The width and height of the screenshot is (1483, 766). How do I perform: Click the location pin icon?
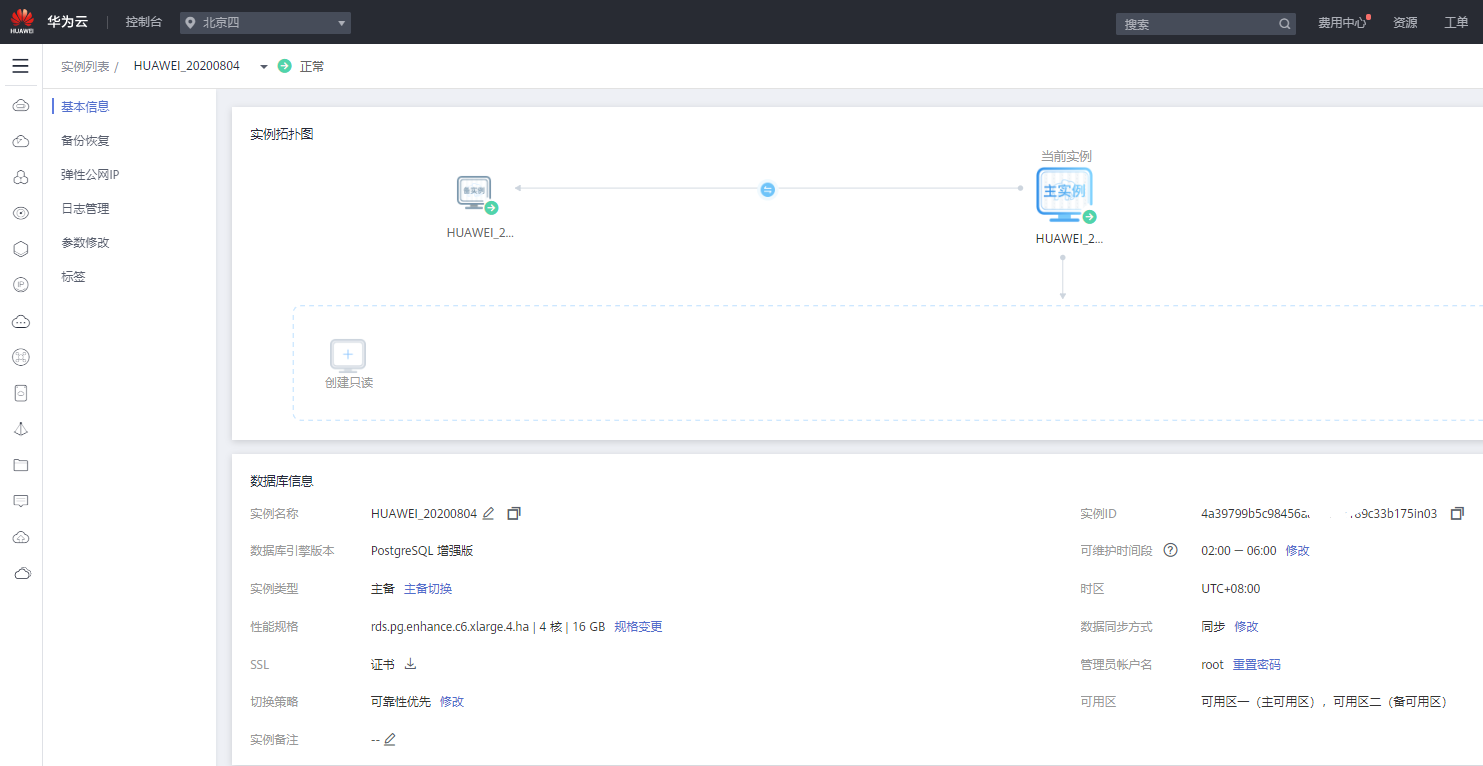(x=191, y=22)
